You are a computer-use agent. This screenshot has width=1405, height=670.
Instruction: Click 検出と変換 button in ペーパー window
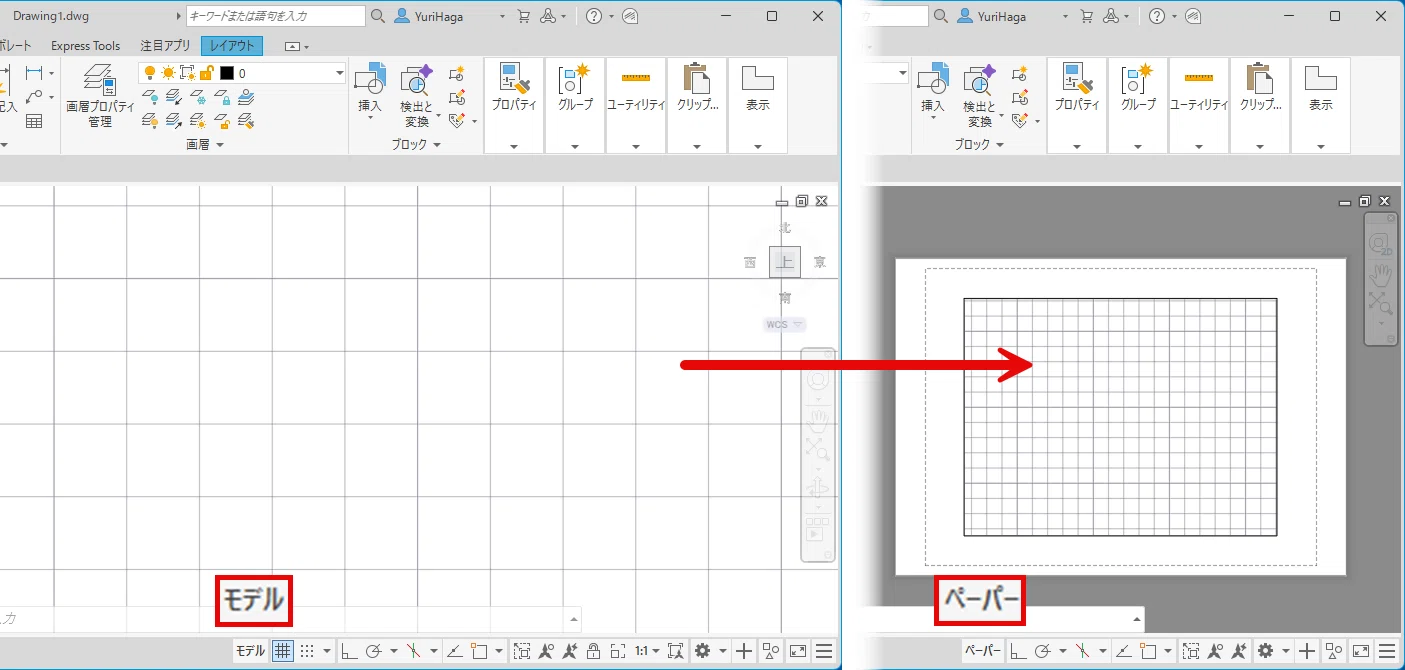click(980, 96)
